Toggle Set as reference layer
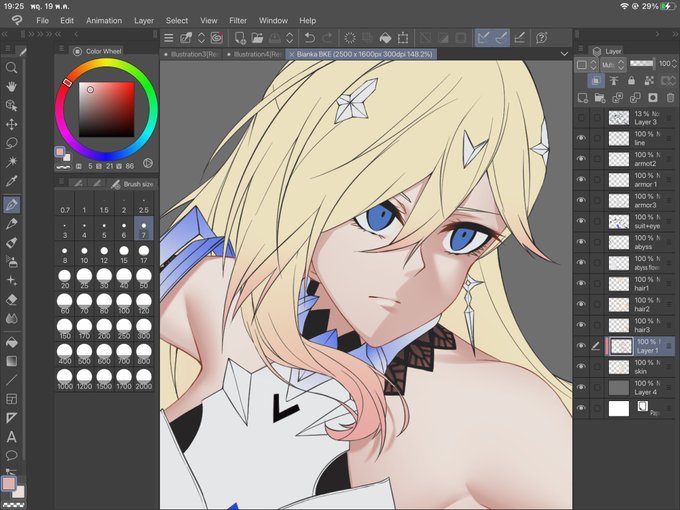The image size is (680, 510). tap(614, 81)
